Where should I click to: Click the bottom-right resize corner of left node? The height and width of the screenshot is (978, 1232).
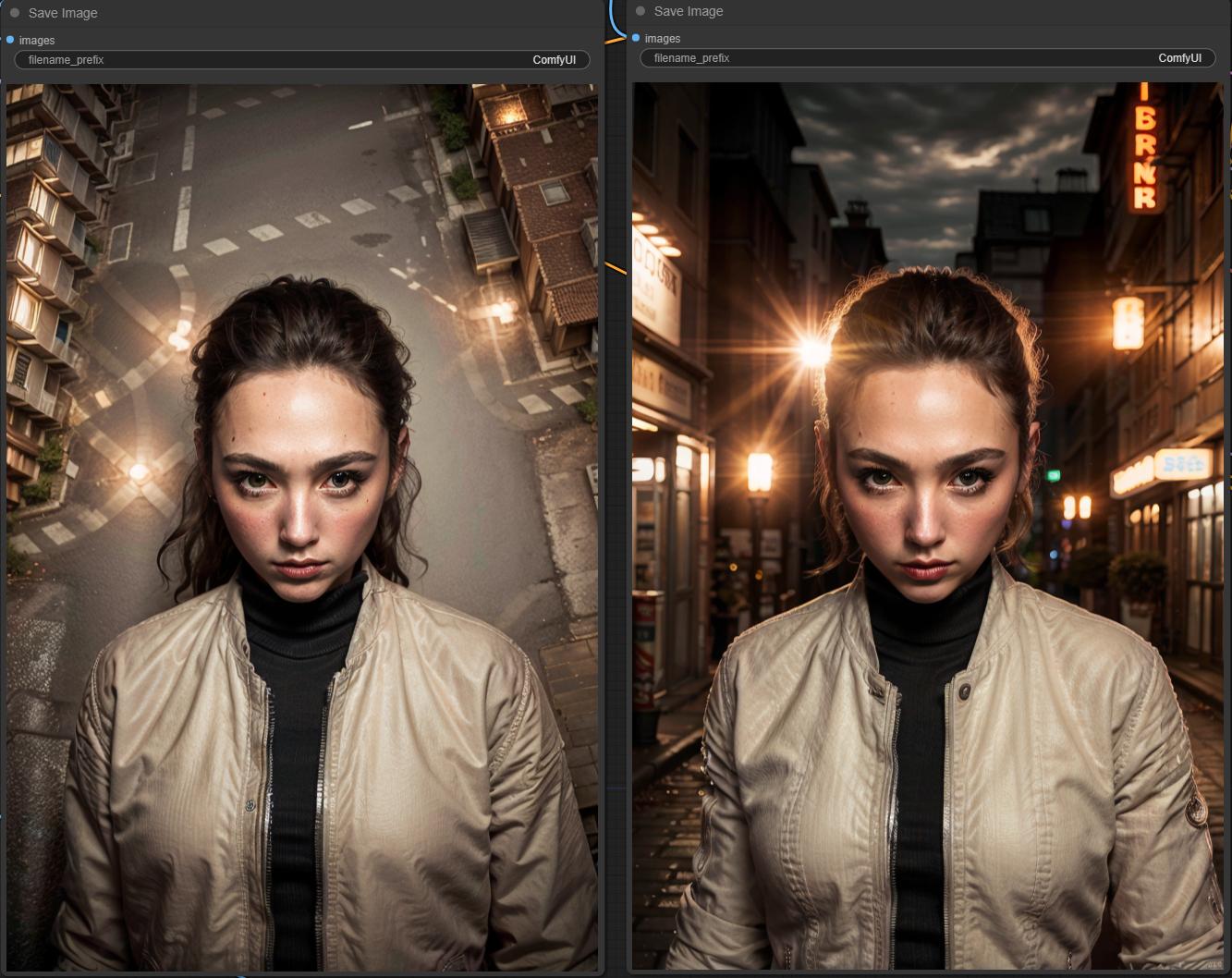coord(601,971)
